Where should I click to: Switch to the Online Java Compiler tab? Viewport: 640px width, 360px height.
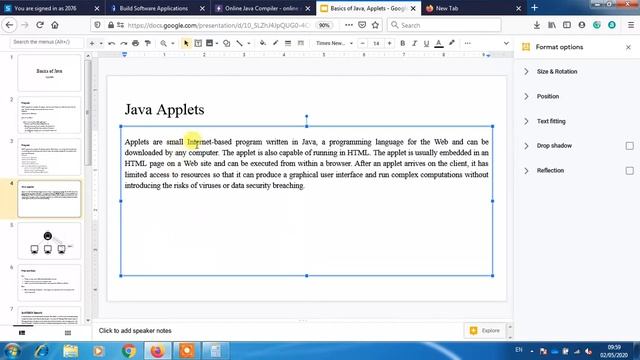pos(262,8)
